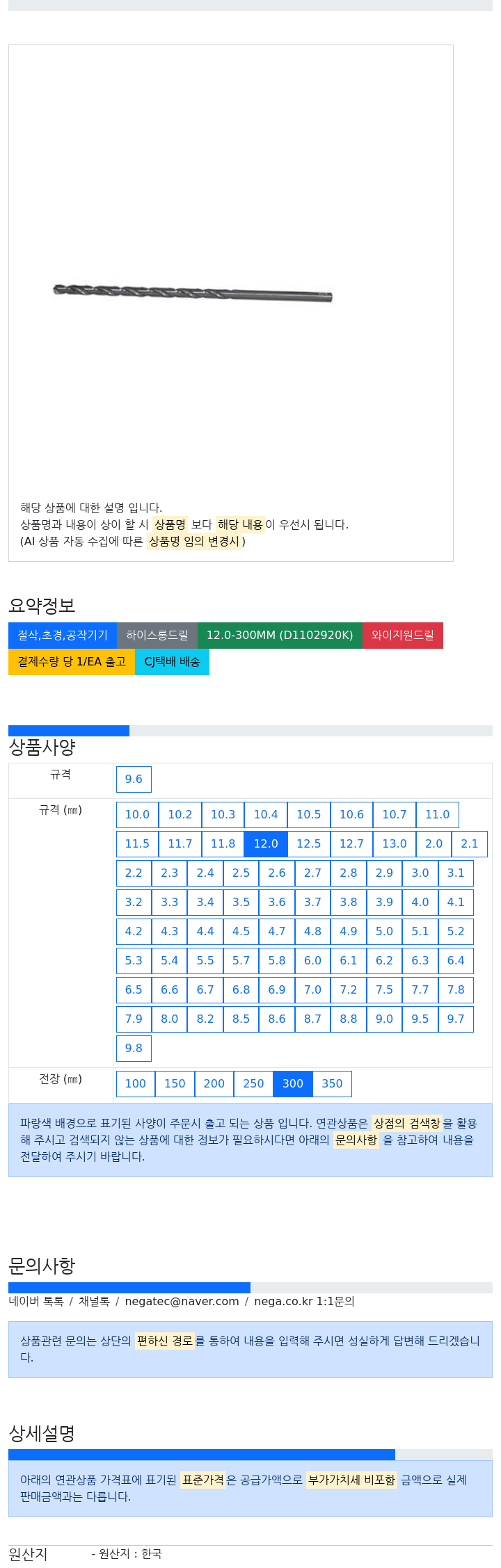Choose the 100 mm length option
Image resolution: width=501 pixels, height=1568 pixels.
tap(136, 1083)
